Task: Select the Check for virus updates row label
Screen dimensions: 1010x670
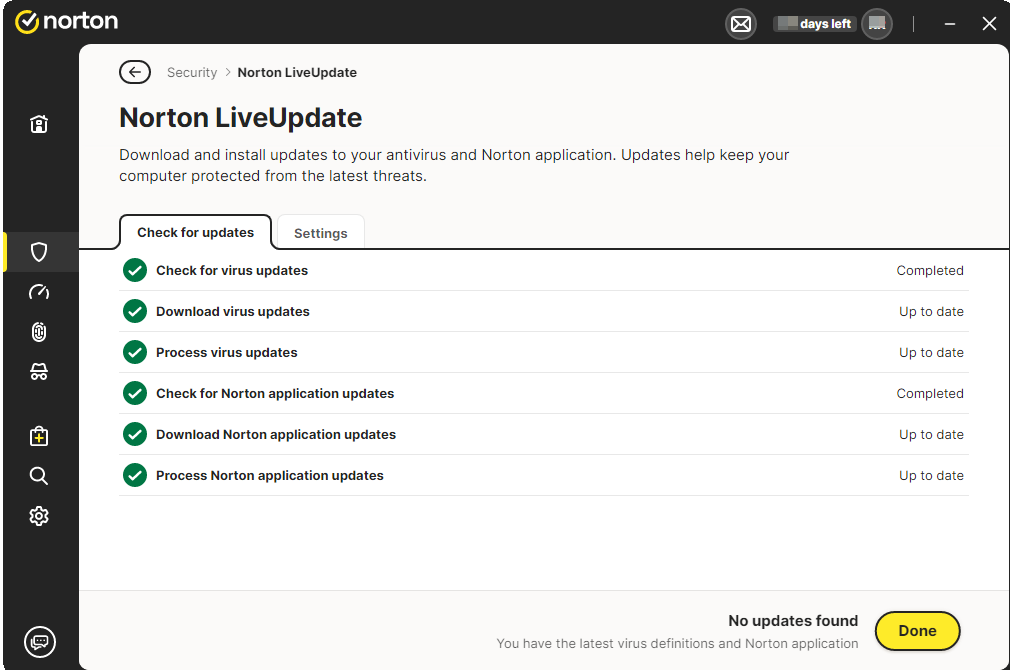Action: point(232,271)
